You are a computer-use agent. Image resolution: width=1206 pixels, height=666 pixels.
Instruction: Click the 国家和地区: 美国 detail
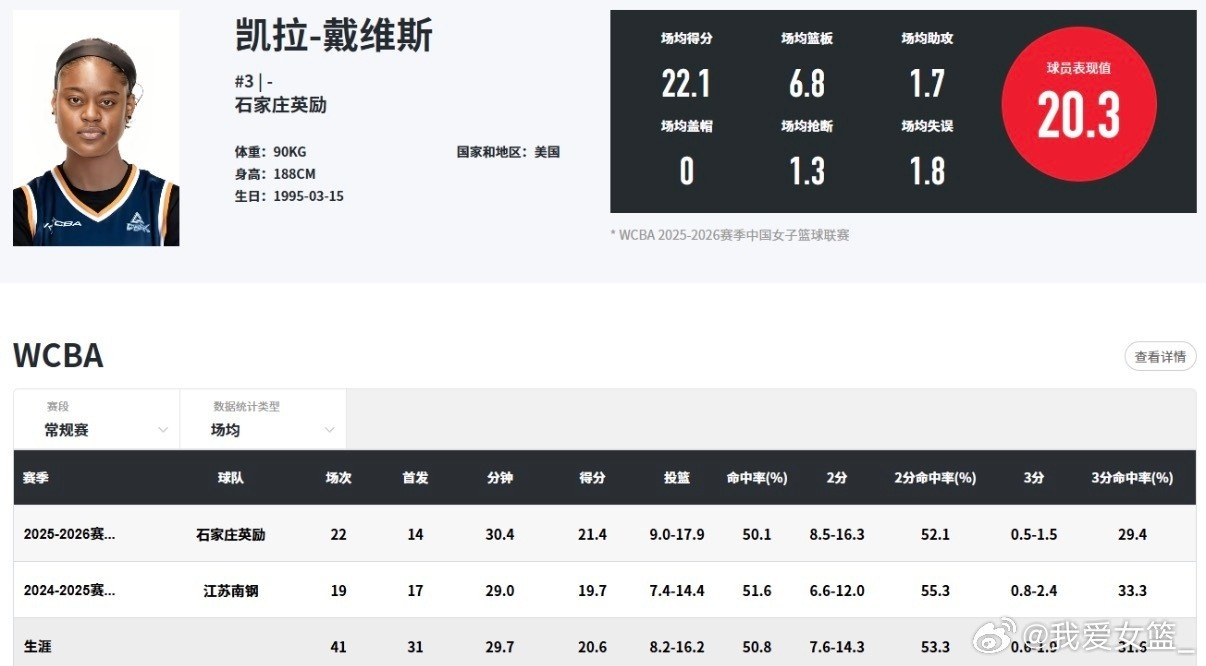pos(508,152)
